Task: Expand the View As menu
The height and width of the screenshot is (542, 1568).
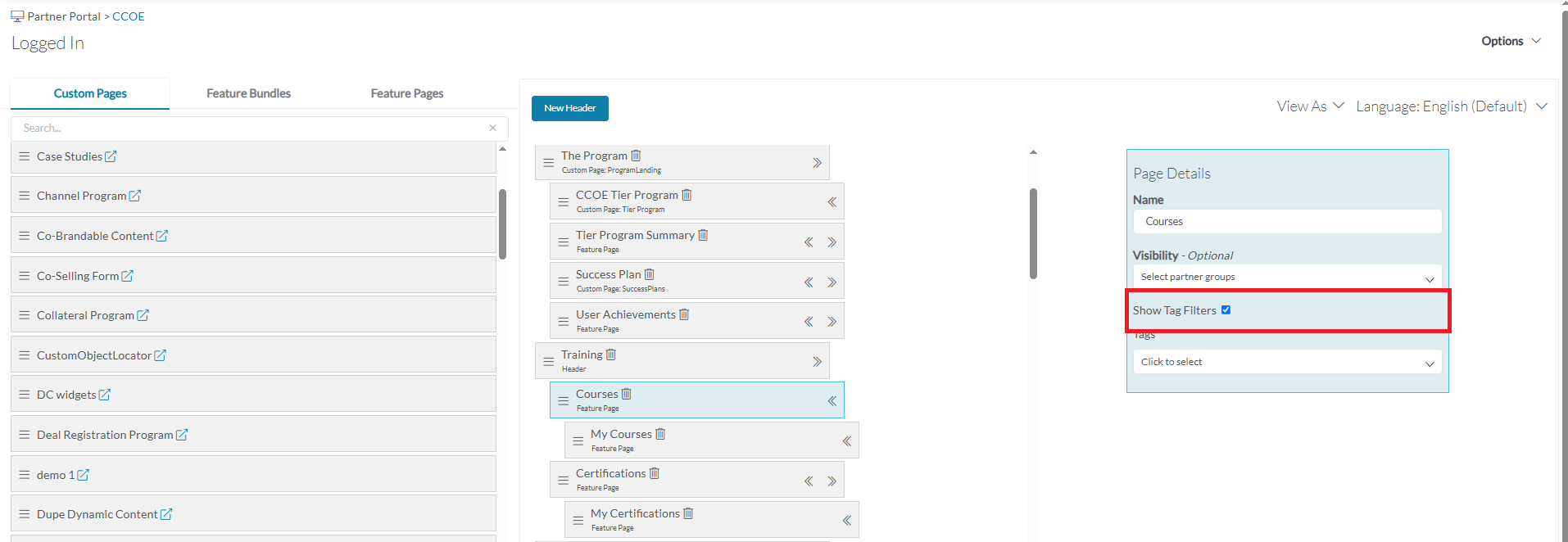Action: pos(1310,106)
